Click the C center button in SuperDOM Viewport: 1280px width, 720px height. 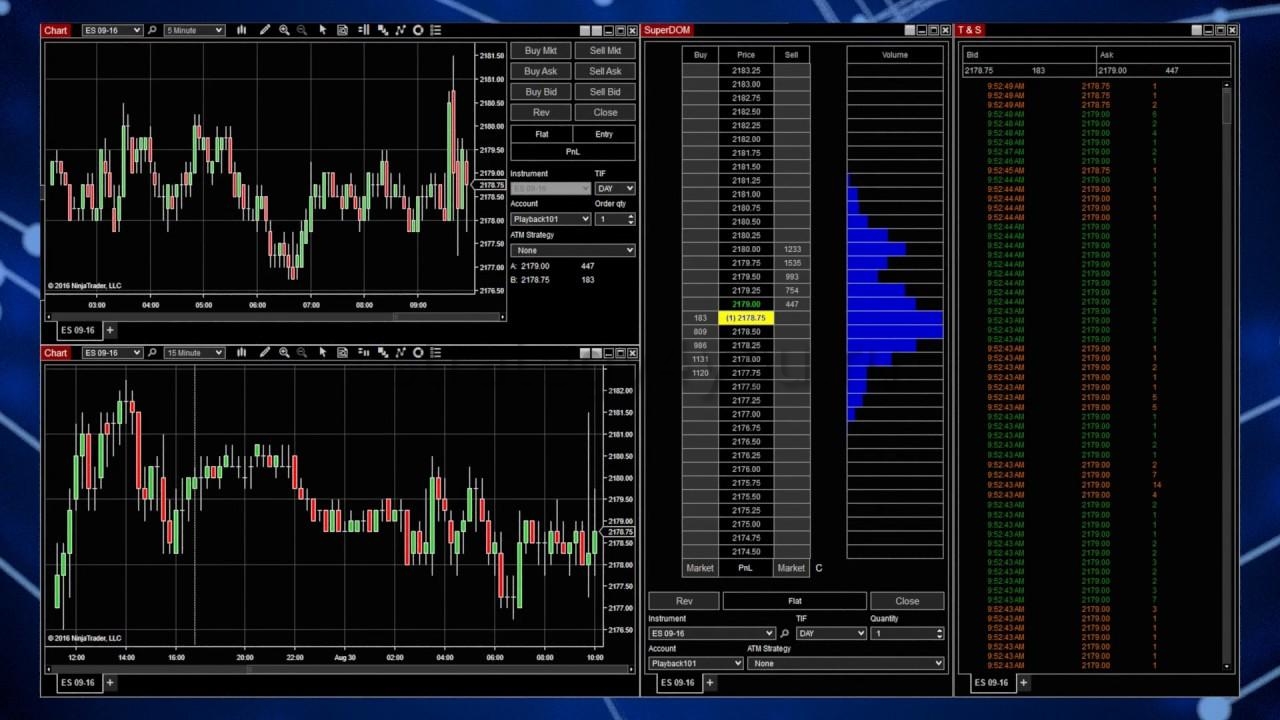tap(818, 568)
